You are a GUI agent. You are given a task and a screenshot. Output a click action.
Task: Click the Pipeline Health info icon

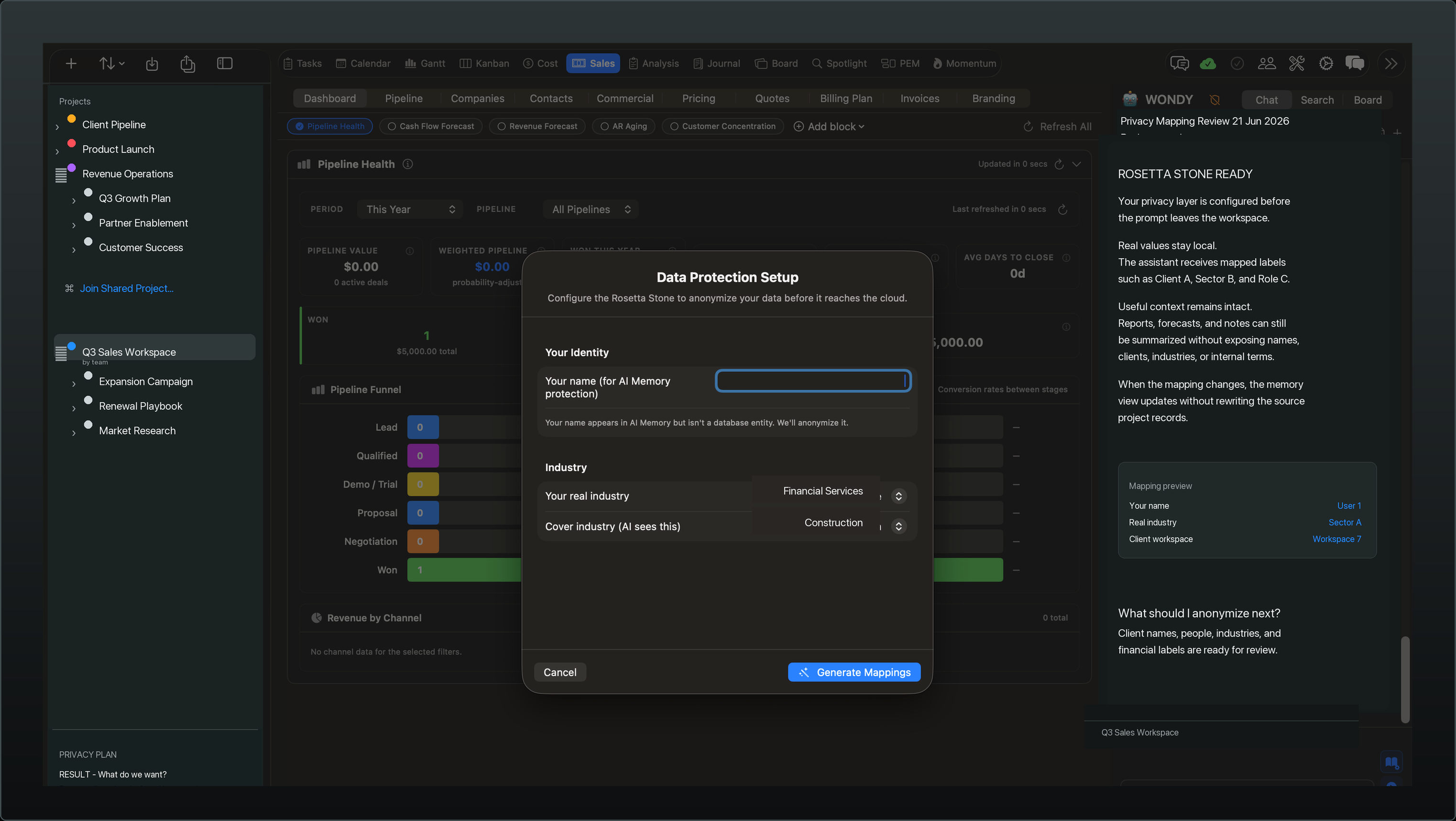pos(407,164)
